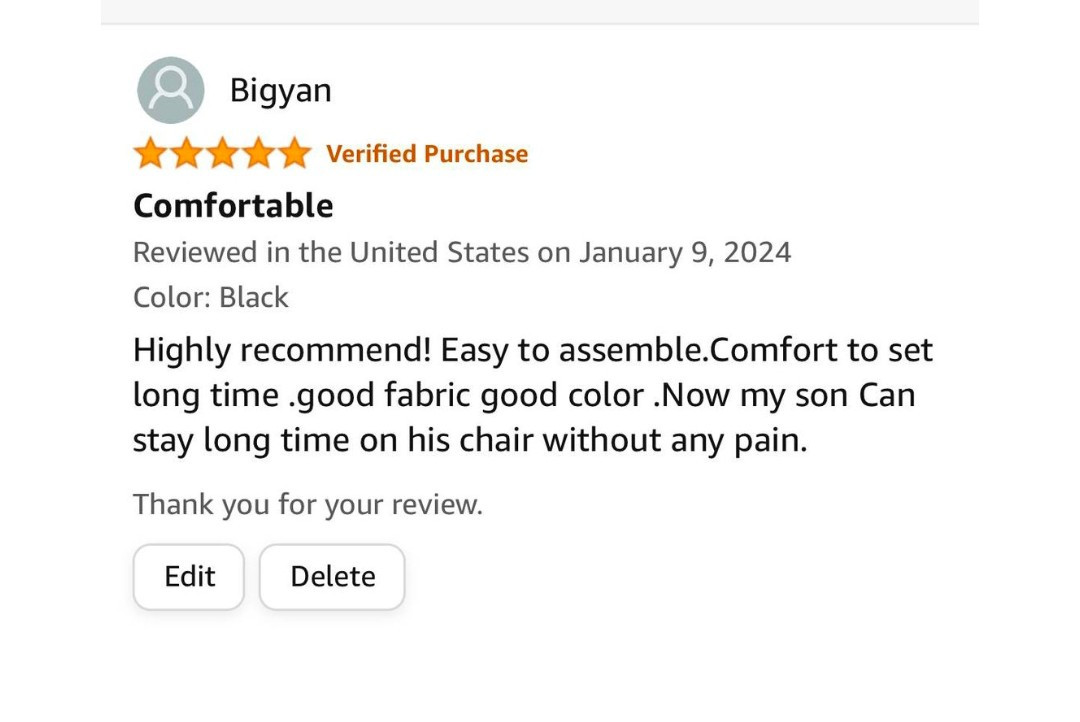Click the fifth rating star
This screenshot has width=1080, height=722.
pos(294,154)
